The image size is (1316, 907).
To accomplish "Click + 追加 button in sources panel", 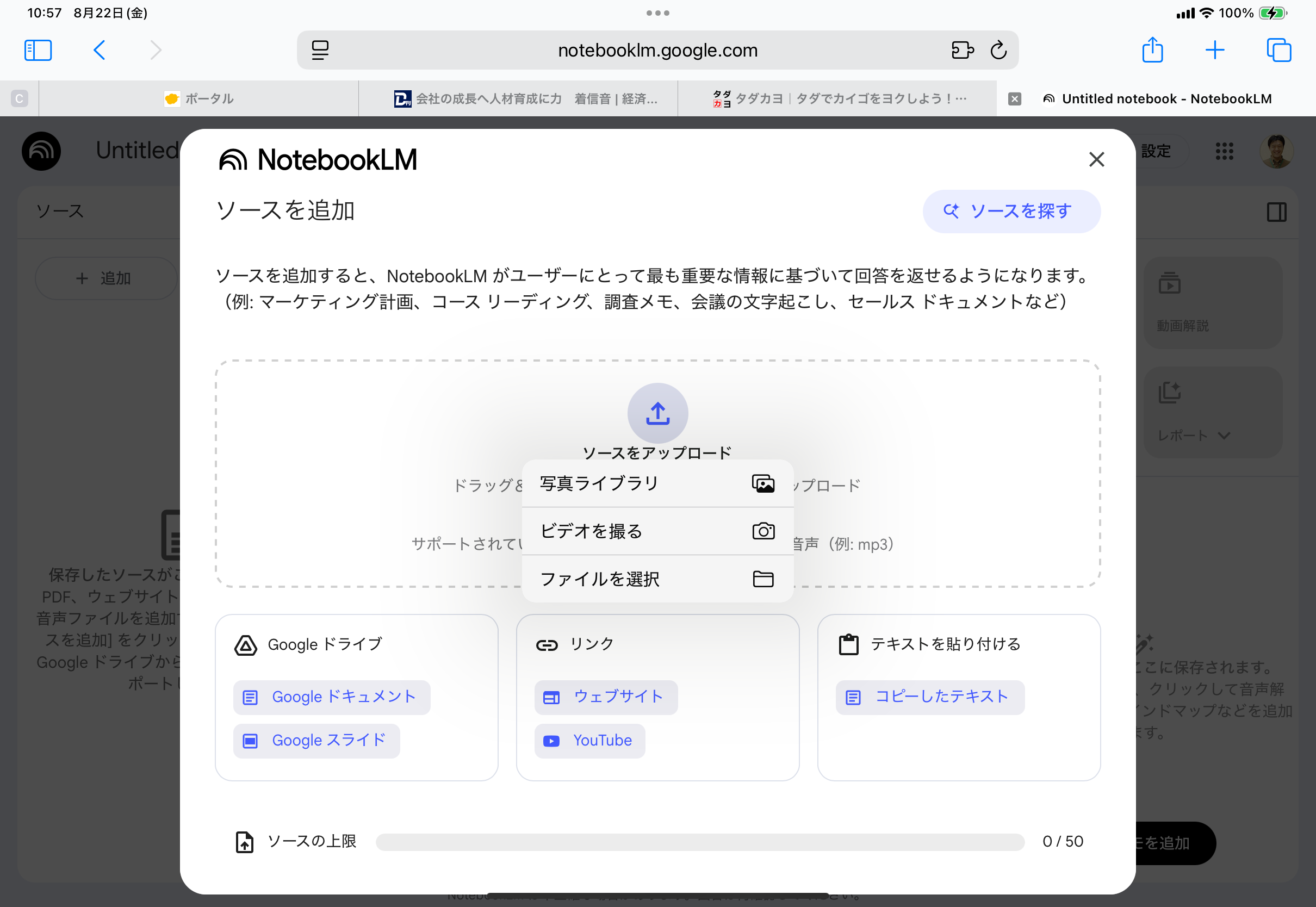I will pos(105,278).
